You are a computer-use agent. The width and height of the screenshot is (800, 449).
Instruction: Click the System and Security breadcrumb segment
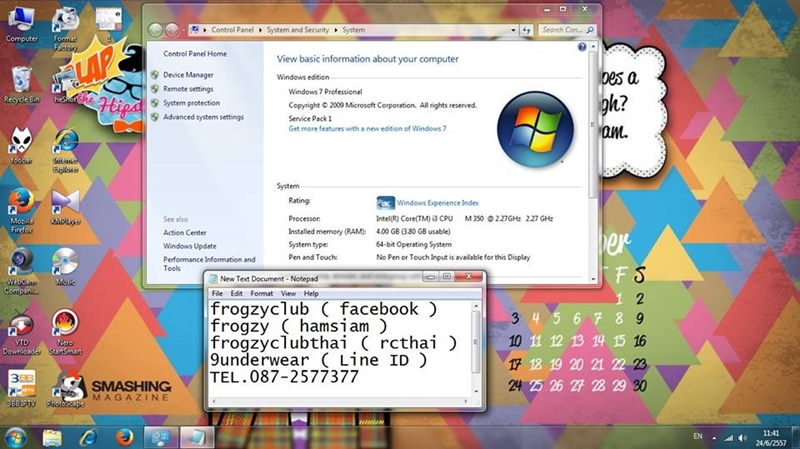(x=298, y=30)
